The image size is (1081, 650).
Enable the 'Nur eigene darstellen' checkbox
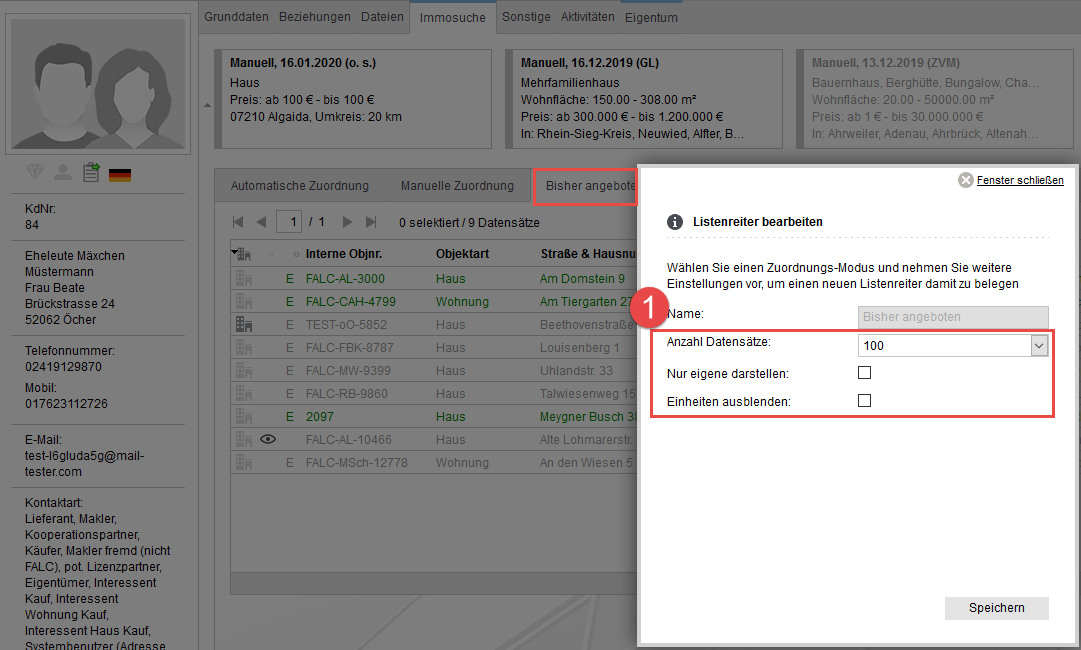pyautogui.click(x=865, y=373)
